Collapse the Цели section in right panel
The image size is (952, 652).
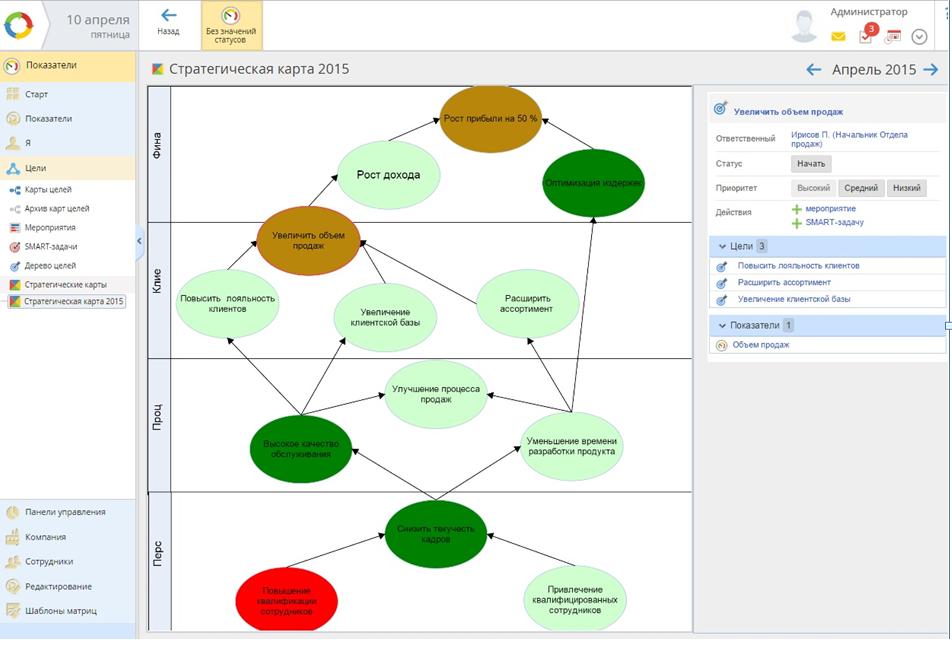coord(722,246)
